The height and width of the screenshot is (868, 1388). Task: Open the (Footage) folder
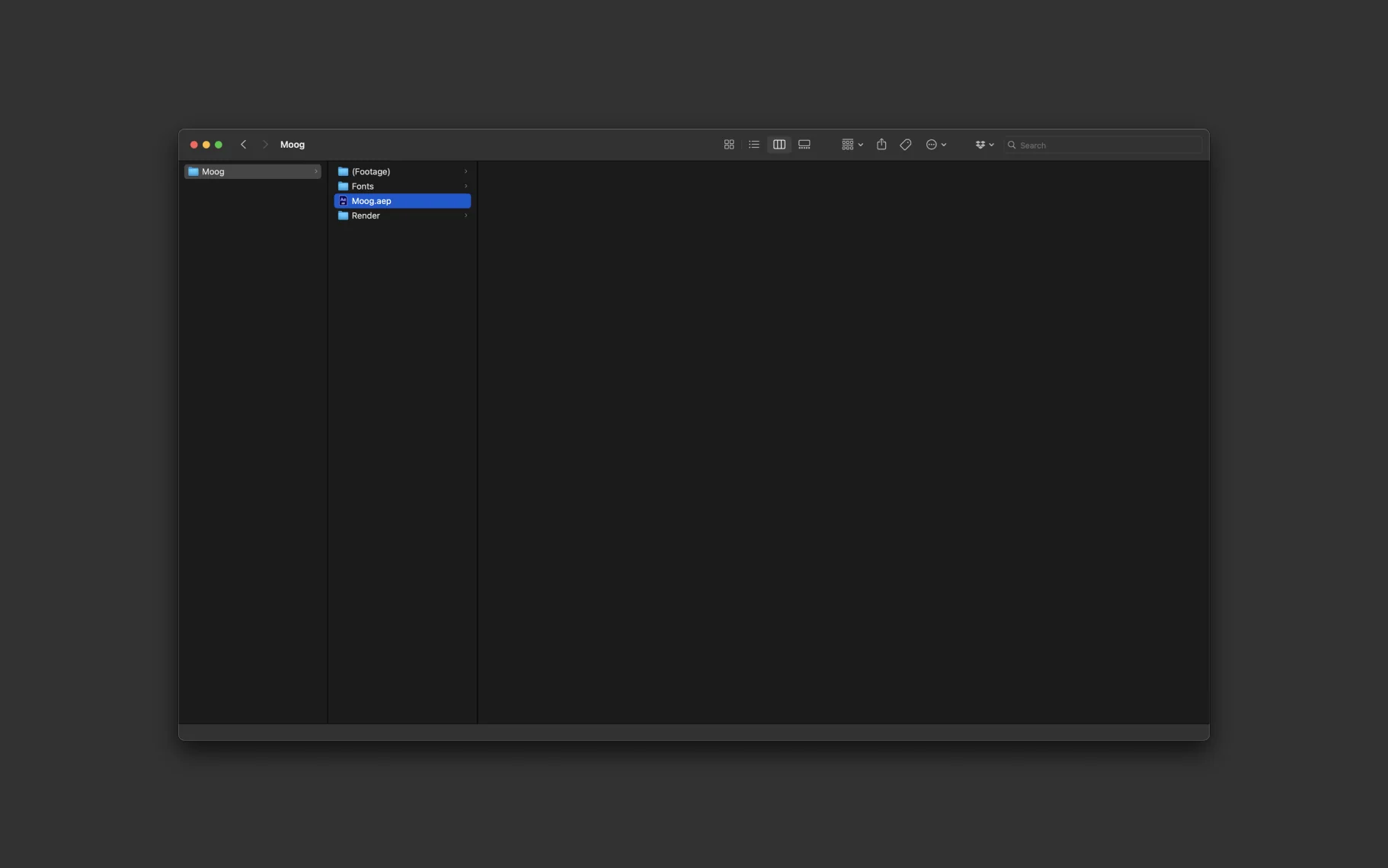[373, 171]
